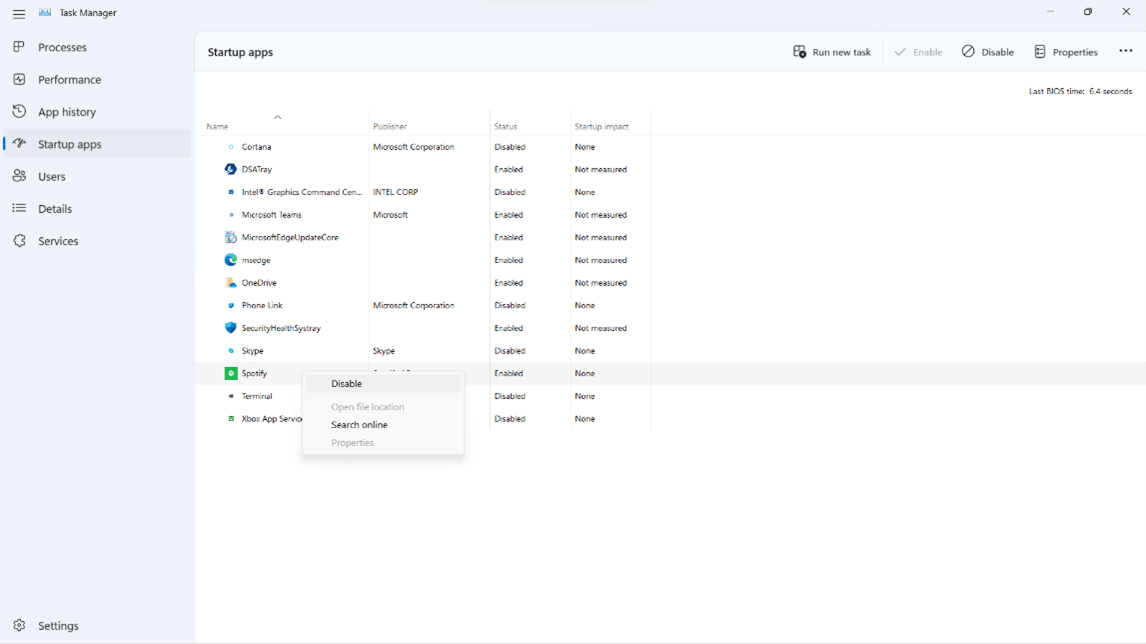Click the Details list icon

click(x=19, y=208)
